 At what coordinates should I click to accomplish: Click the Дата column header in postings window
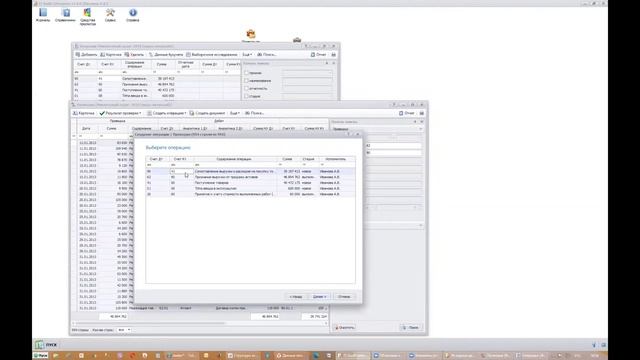(x=86, y=129)
